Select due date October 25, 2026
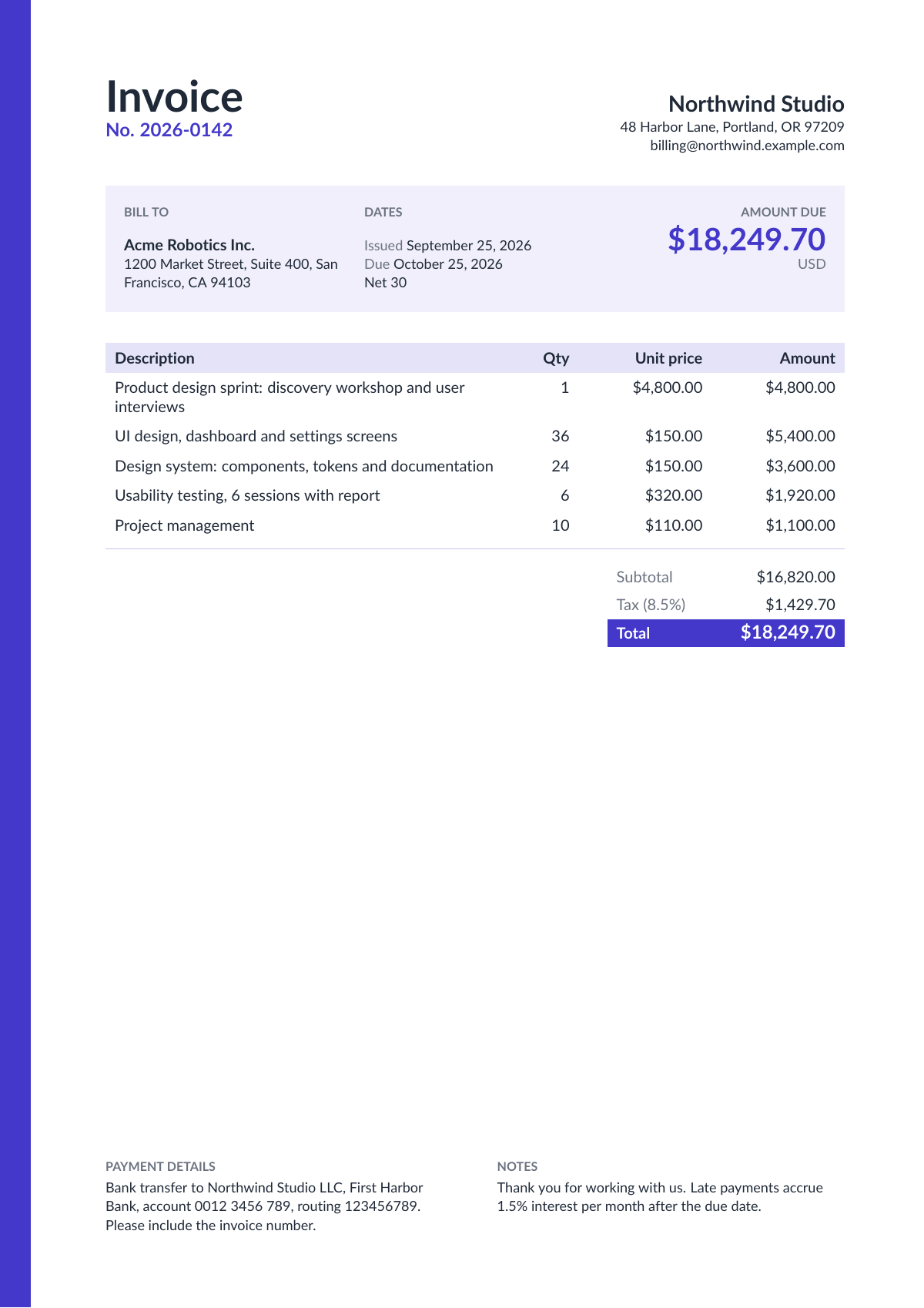This screenshot has height=1308, width=924. click(448, 264)
